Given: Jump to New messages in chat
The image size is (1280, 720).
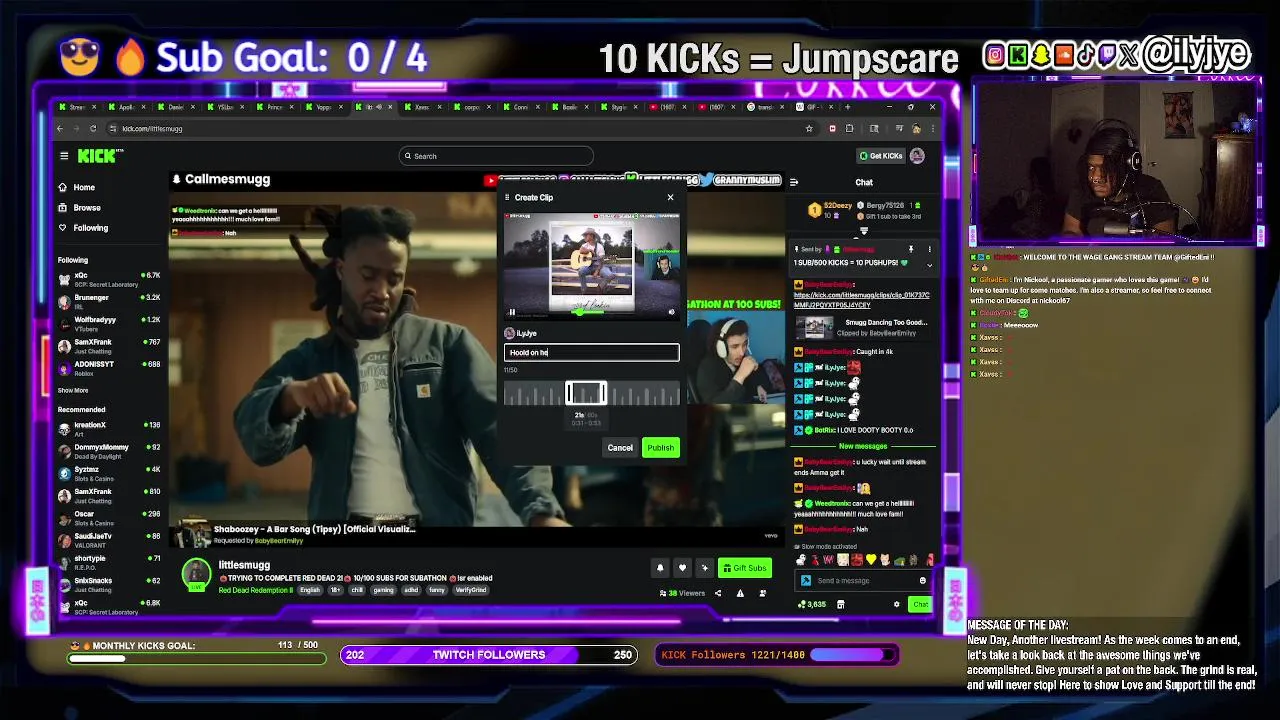Looking at the screenshot, I should 863,446.
